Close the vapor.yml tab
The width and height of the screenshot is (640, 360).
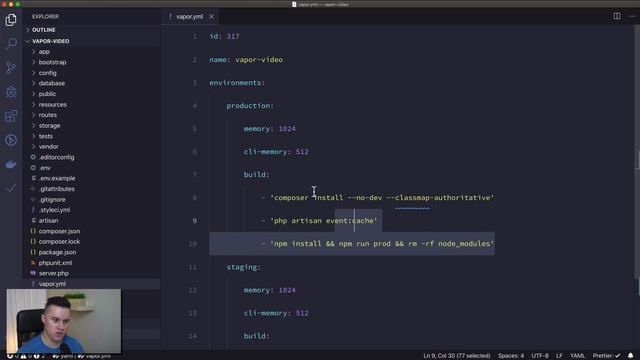point(211,17)
